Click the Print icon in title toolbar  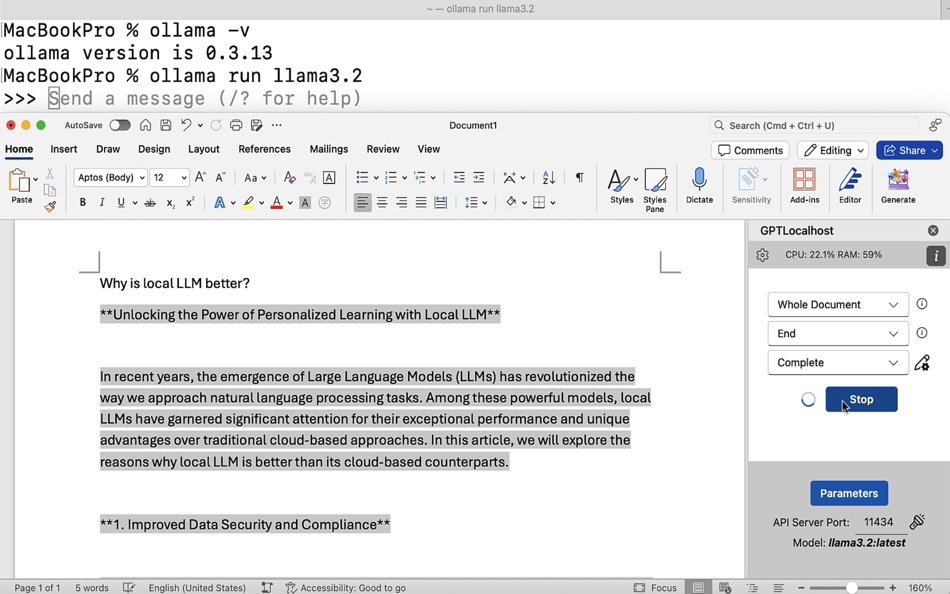[x=236, y=125]
